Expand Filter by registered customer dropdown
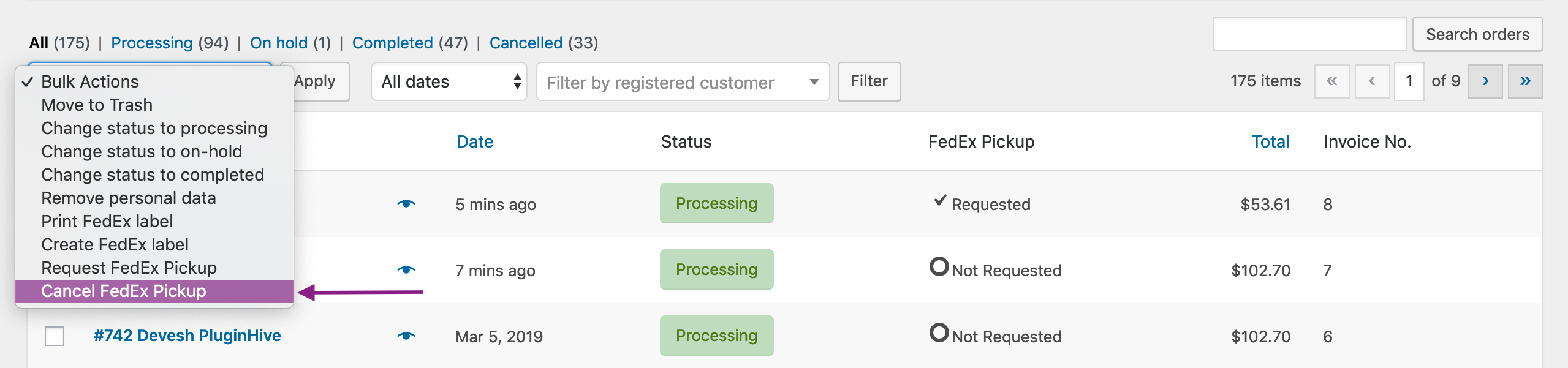The height and width of the screenshot is (368, 1568). (683, 81)
